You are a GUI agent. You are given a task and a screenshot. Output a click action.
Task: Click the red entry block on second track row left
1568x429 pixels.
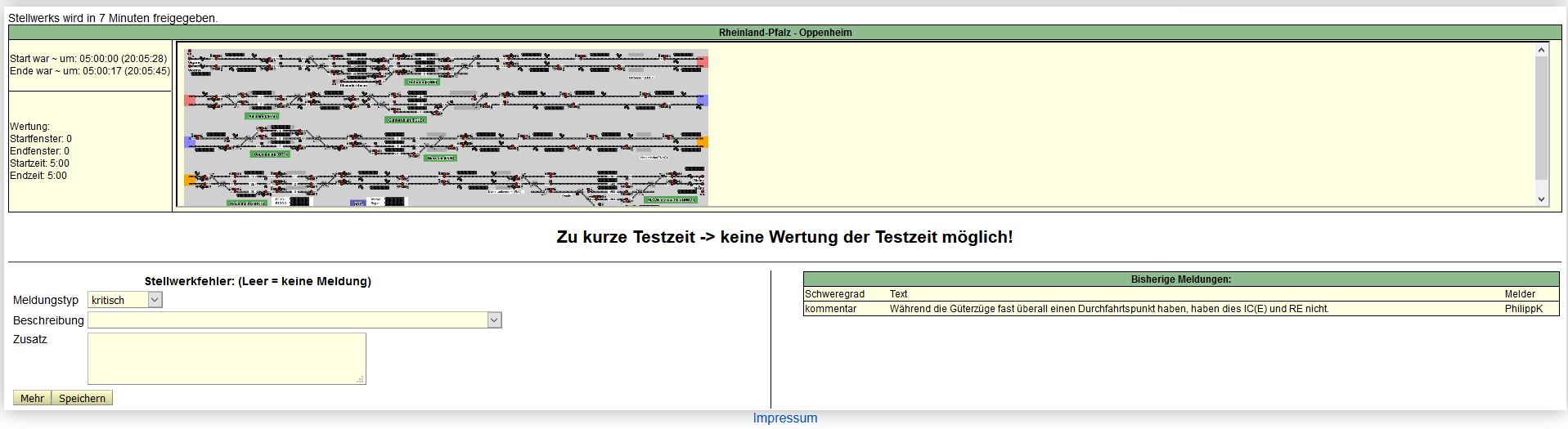[189, 101]
